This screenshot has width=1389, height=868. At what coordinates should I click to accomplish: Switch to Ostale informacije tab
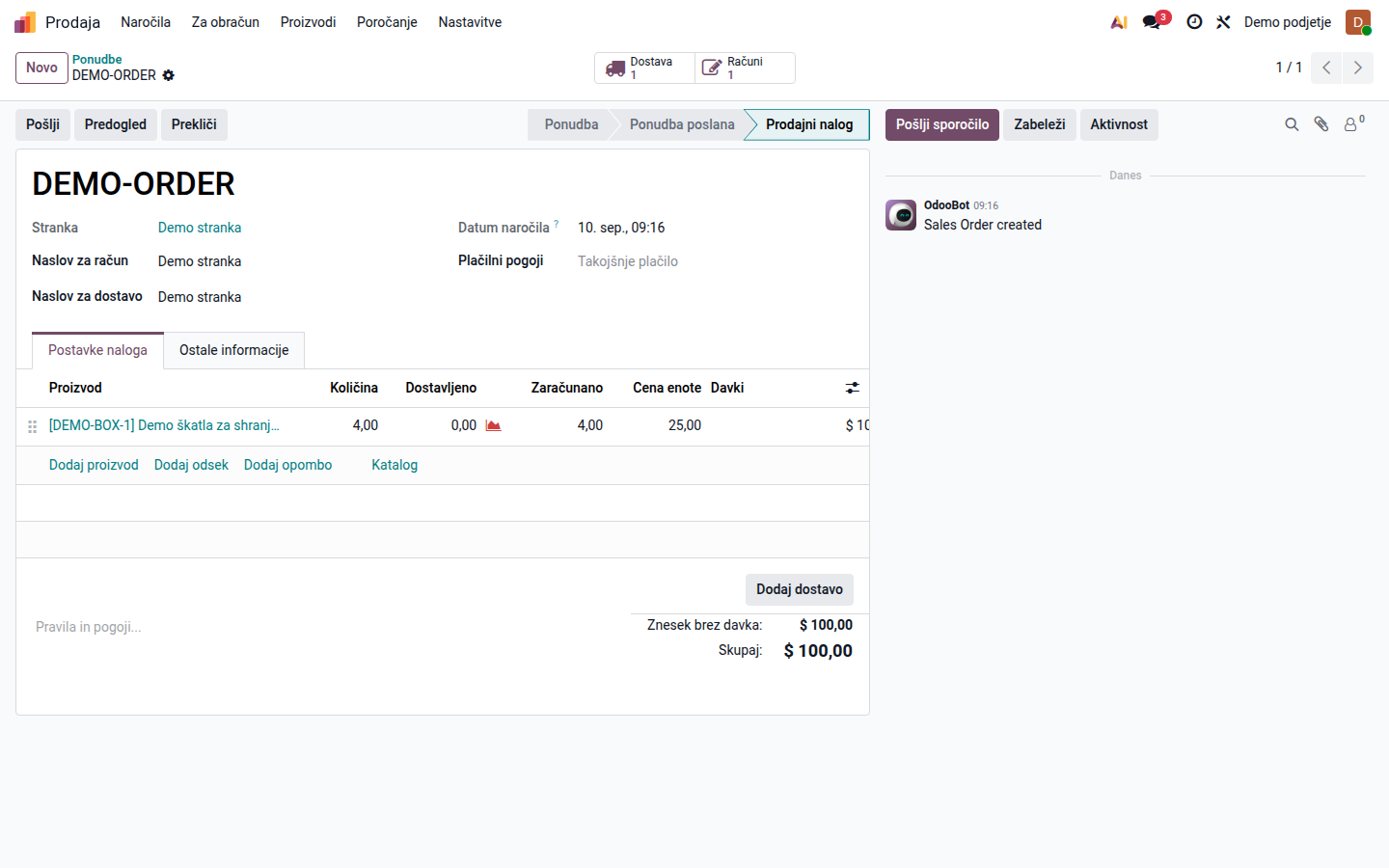[x=234, y=350]
